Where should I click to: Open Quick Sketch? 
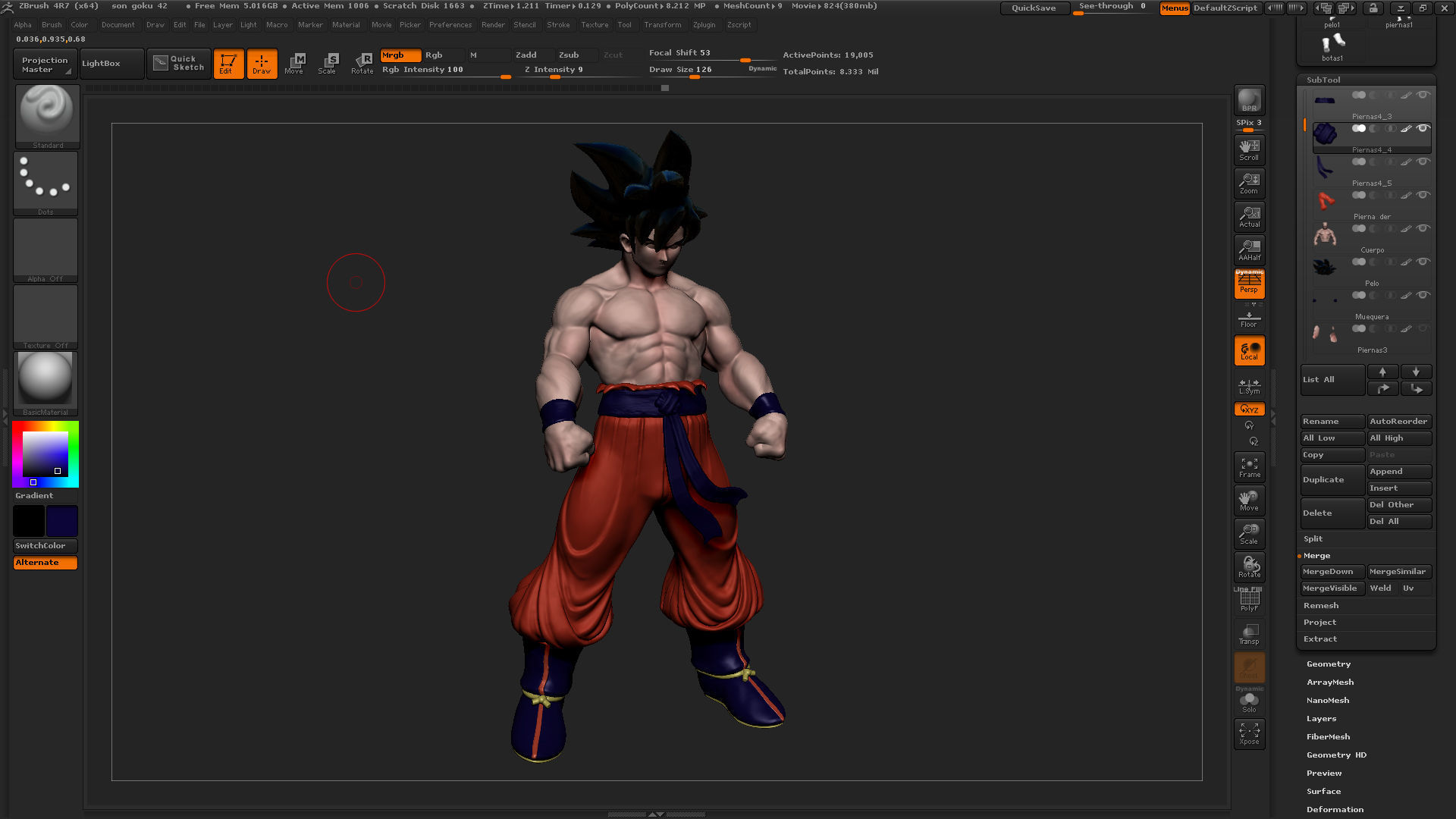pyautogui.click(x=179, y=63)
